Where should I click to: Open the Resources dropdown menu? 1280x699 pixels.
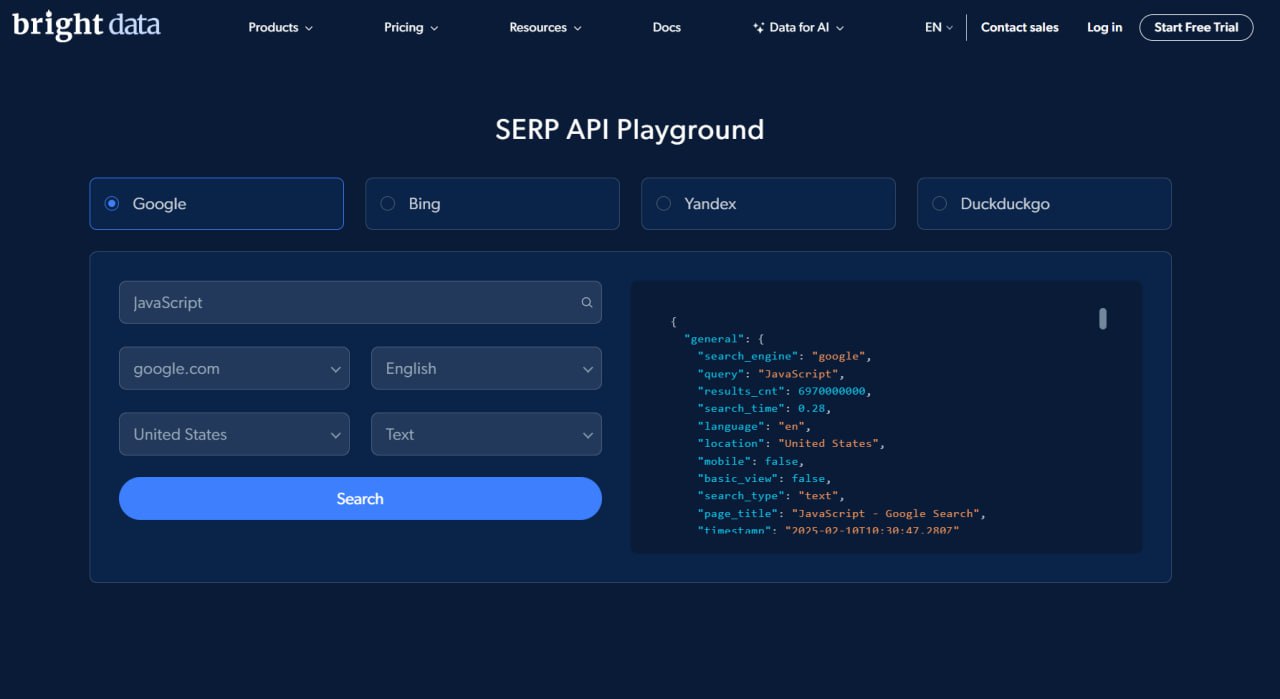(x=545, y=28)
